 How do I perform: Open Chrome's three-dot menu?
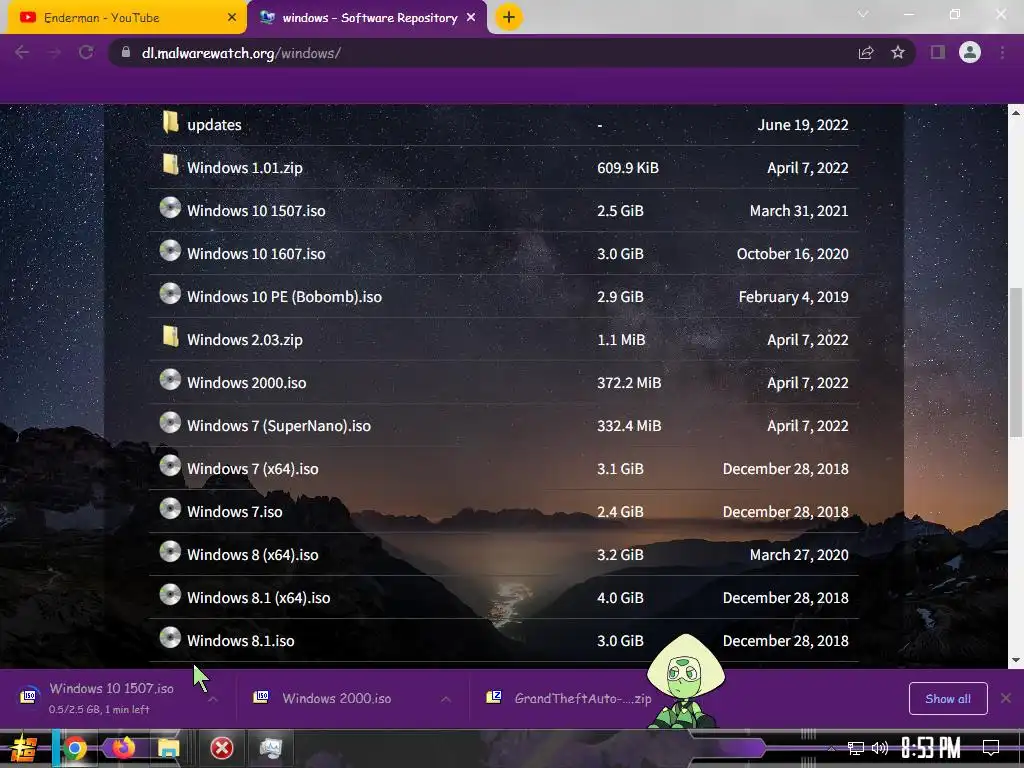1002,52
